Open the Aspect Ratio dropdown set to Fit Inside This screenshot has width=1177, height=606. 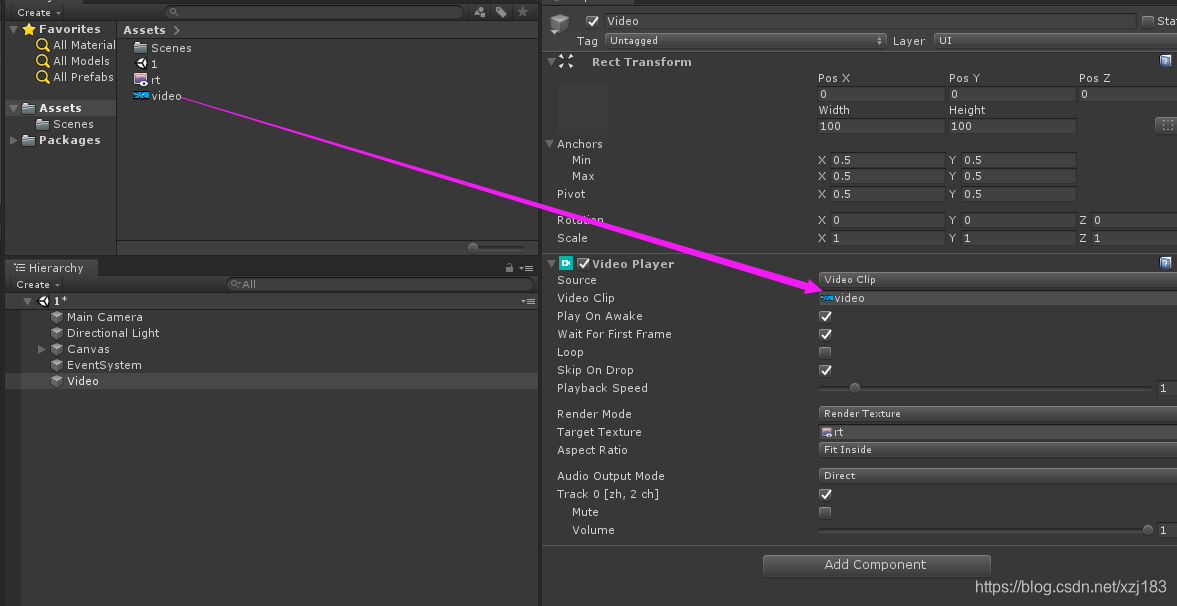pyautogui.click(x=995, y=450)
